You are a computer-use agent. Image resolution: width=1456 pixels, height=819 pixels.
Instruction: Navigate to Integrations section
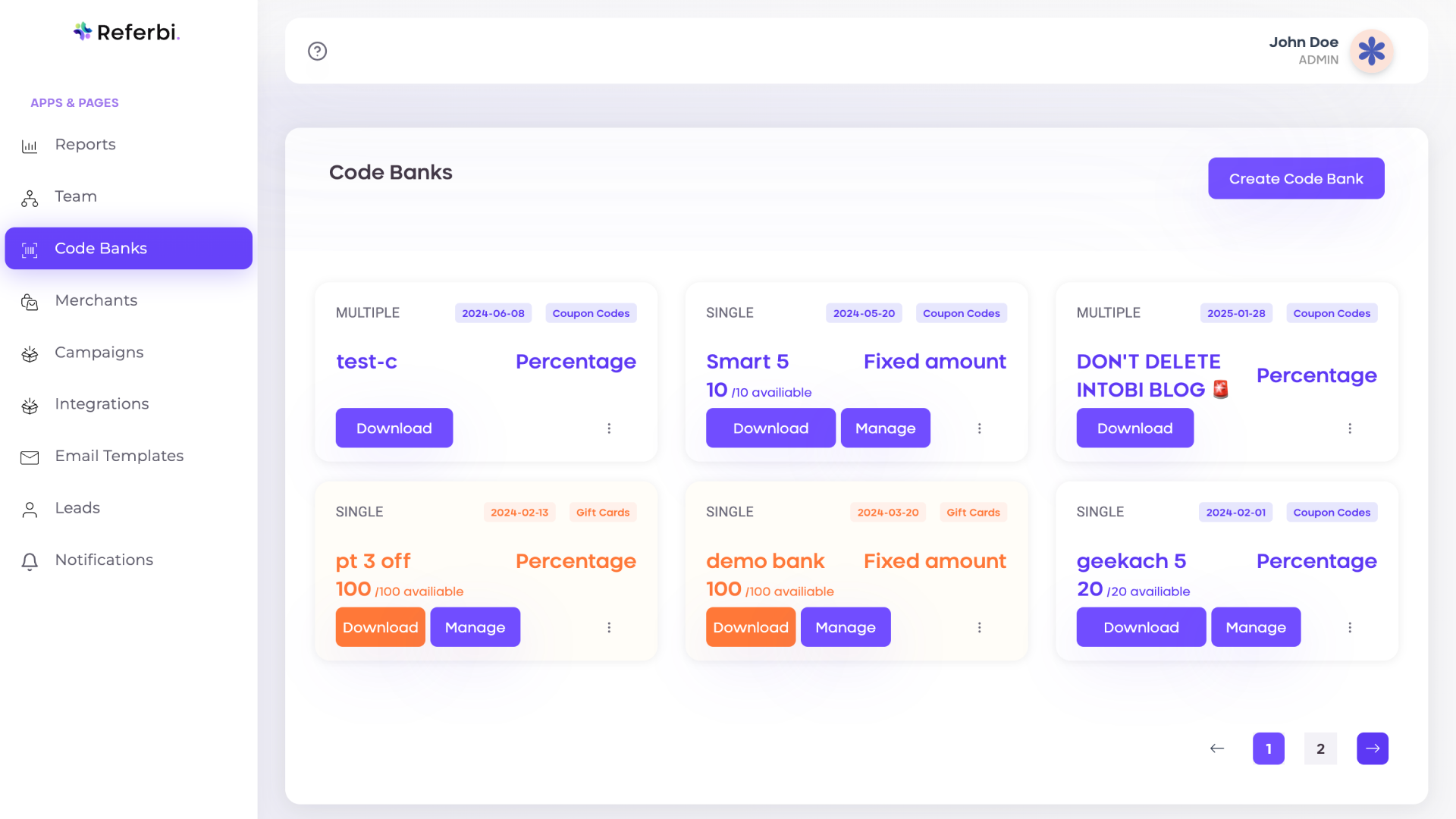tap(102, 404)
